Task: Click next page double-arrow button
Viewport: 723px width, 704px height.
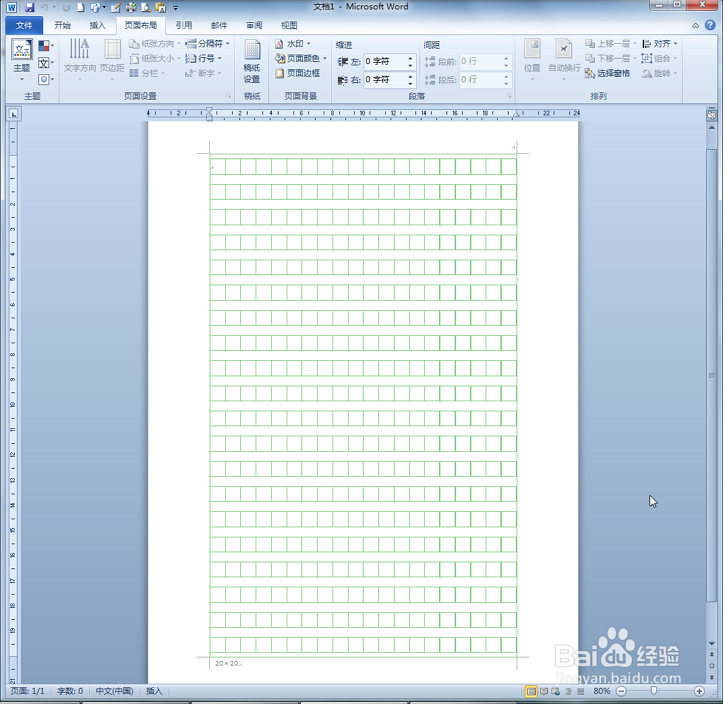Action: click(711, 677)
